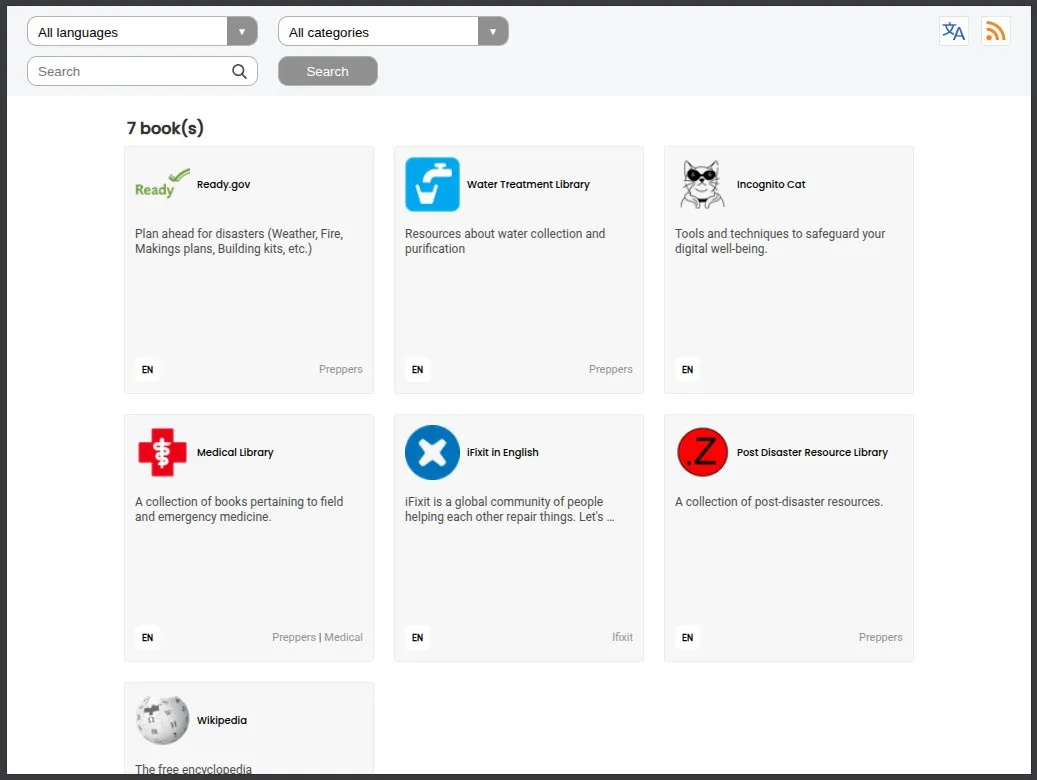Click the Medical Library red cross icon
The width and height of the screenshot is (1037, 780).
162,452
